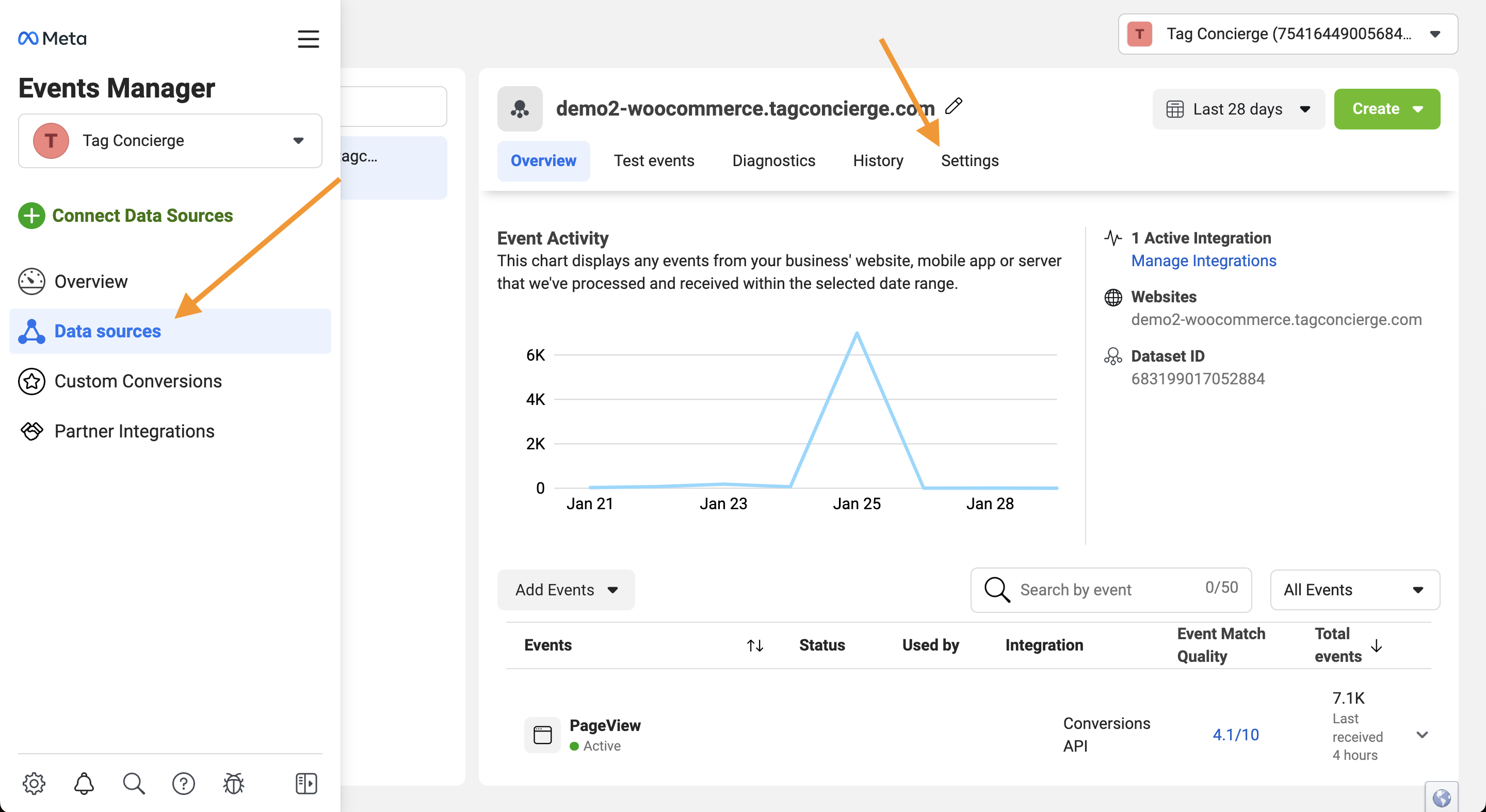1486x812 pixels.
Task: Open the help question mark icon
Action: coord(184,783)
